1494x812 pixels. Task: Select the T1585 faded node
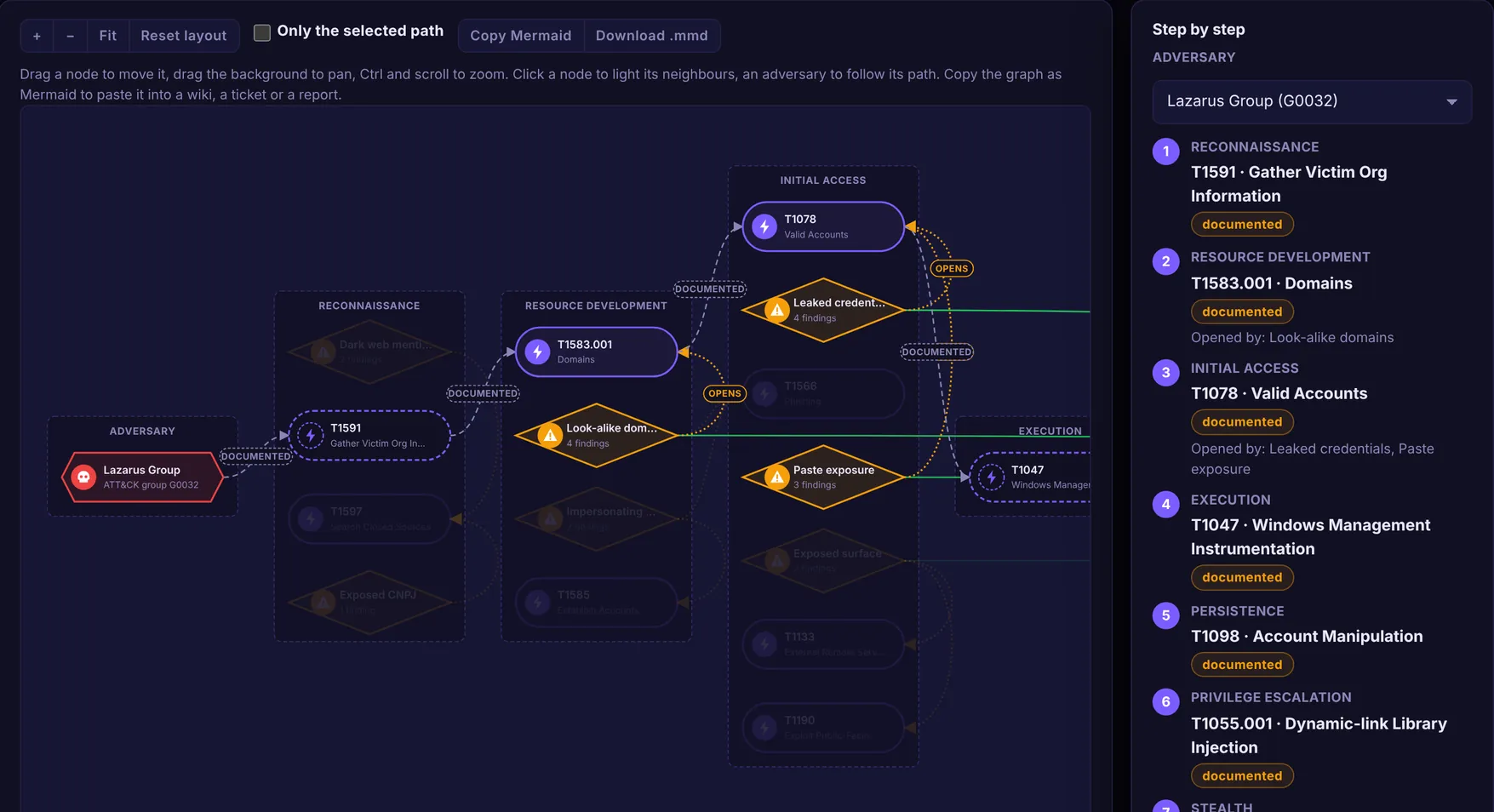(x=596, y=603)
